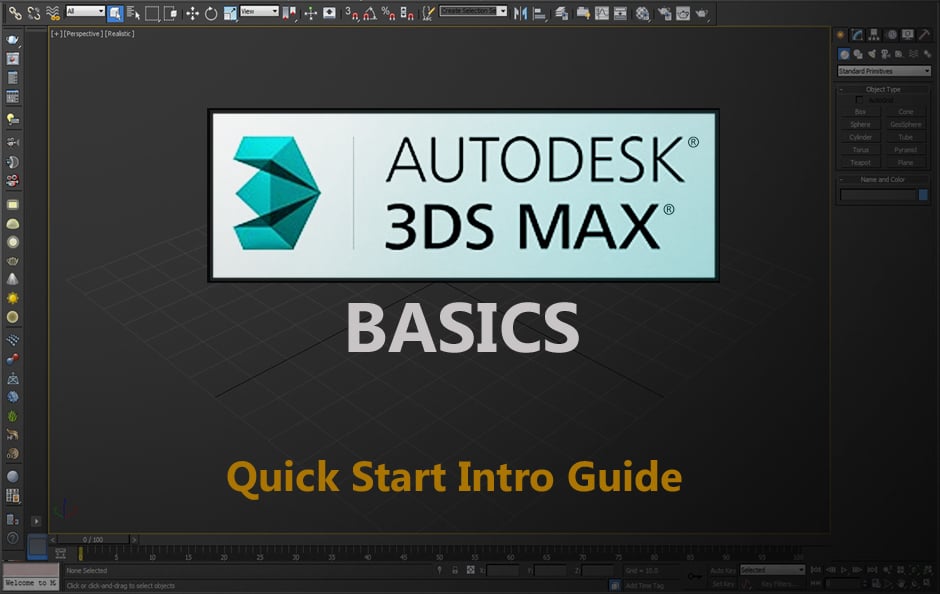
Task: Open Render Setup
Action: [x=664, y=13]
